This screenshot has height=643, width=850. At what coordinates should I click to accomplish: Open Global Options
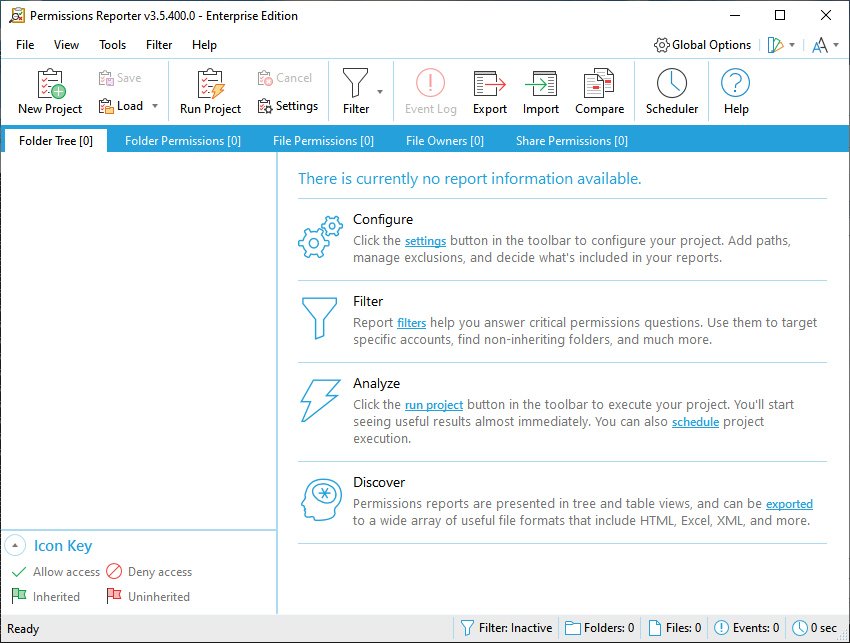pos(702,45)
